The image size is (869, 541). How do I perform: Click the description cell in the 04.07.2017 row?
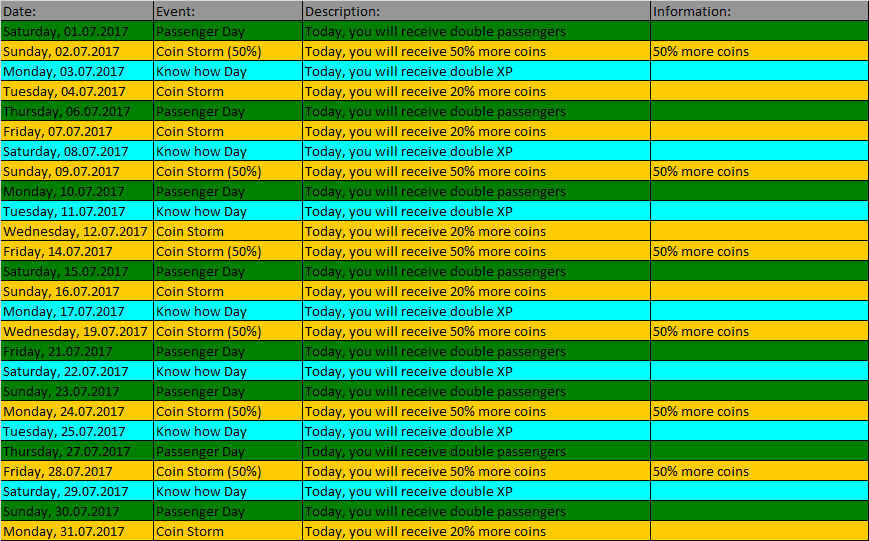tap(477, 91)
